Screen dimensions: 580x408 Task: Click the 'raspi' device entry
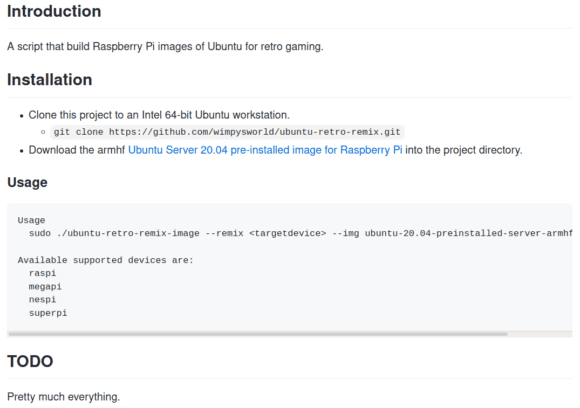43,273
